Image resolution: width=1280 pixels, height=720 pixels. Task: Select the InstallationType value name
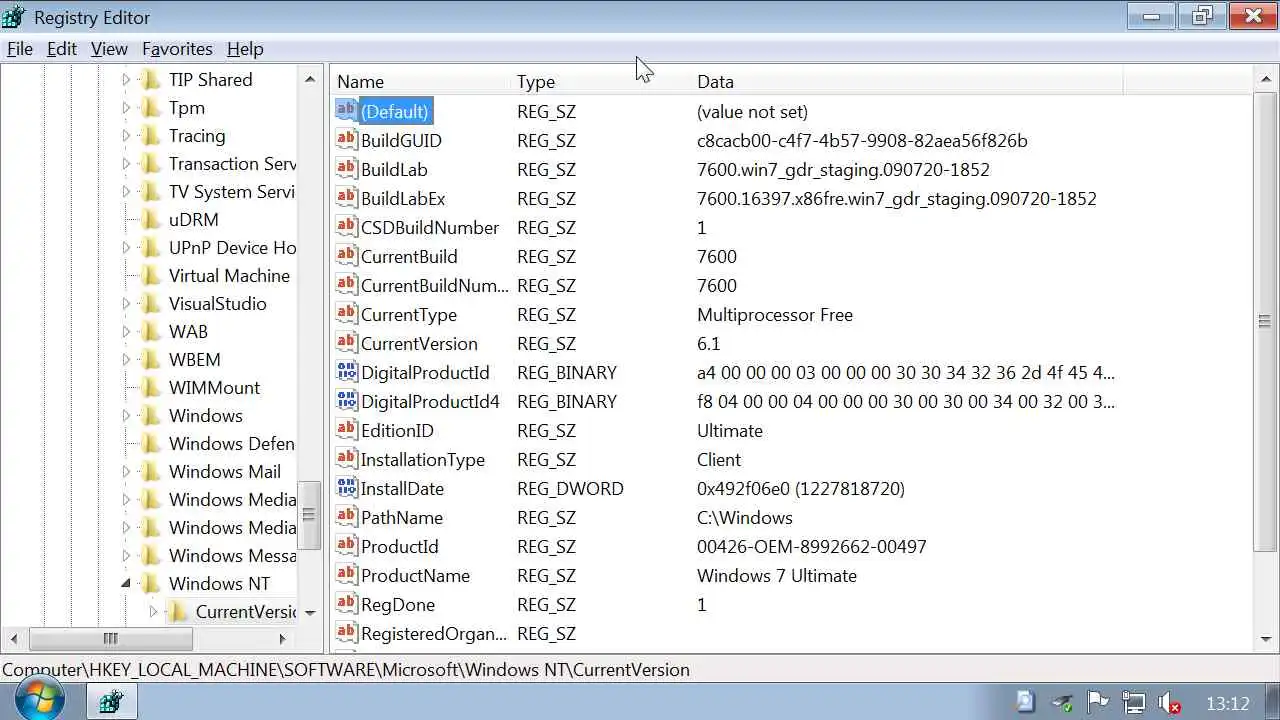[x=422, y=459]
